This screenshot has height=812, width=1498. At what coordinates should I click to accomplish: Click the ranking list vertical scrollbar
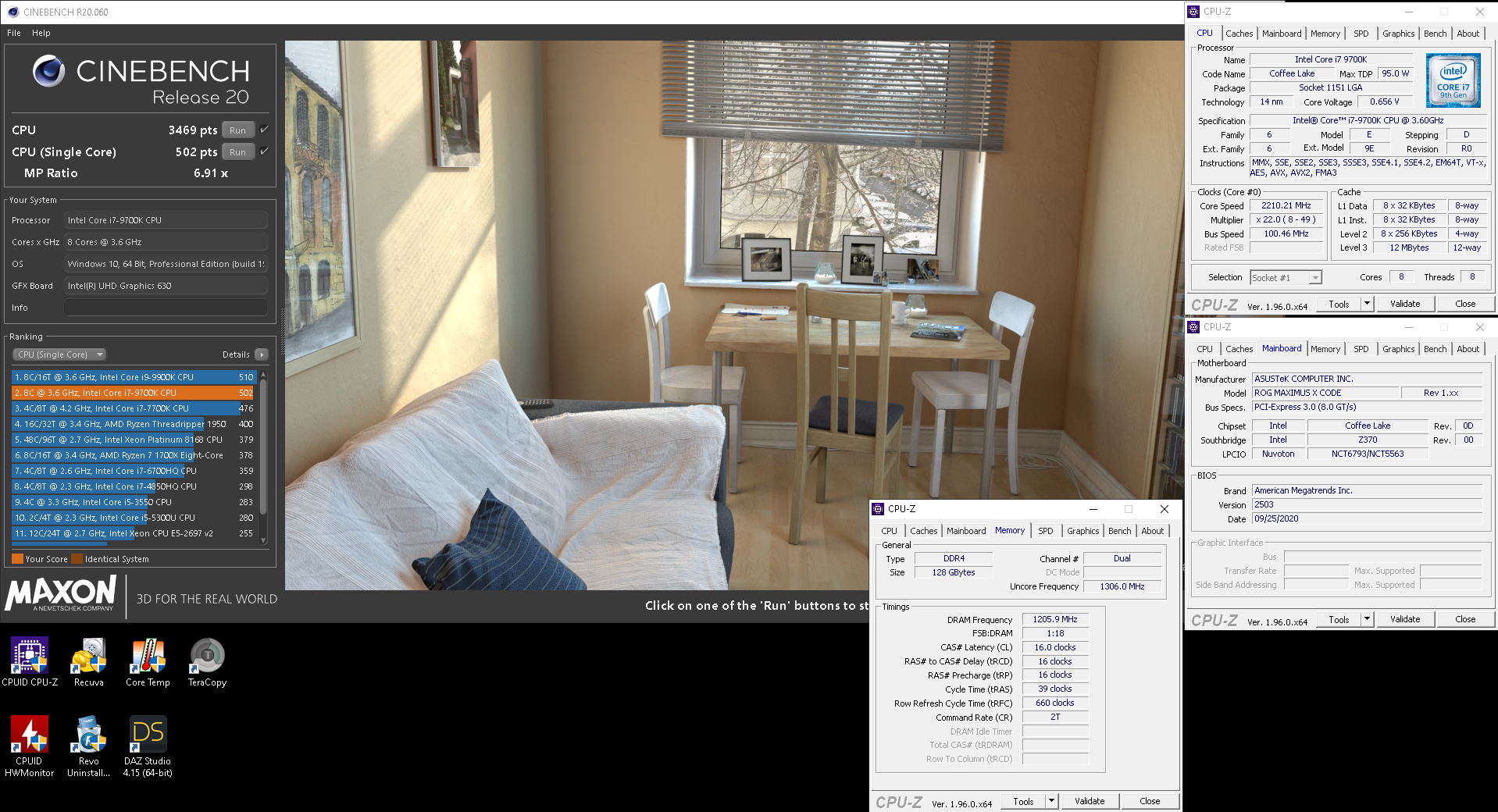click(x=263, y=457)
